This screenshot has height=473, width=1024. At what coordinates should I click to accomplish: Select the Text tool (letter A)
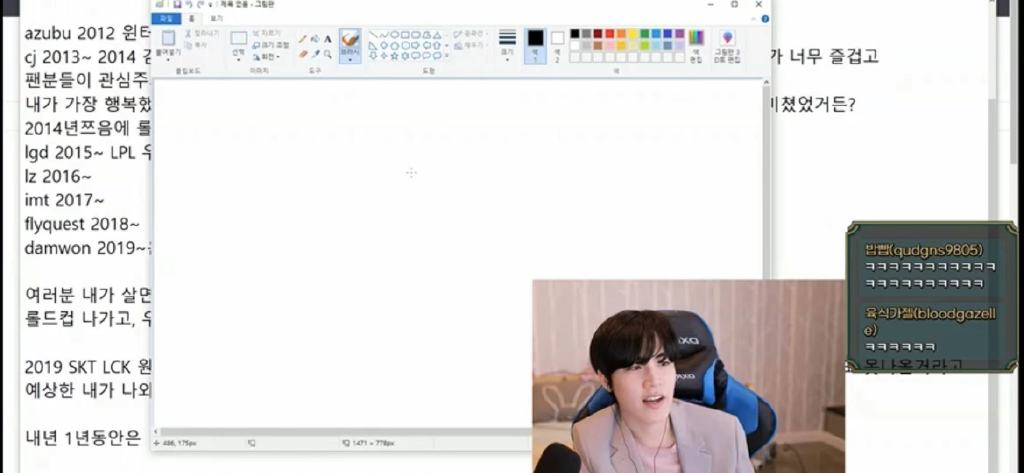coord(327,39)
